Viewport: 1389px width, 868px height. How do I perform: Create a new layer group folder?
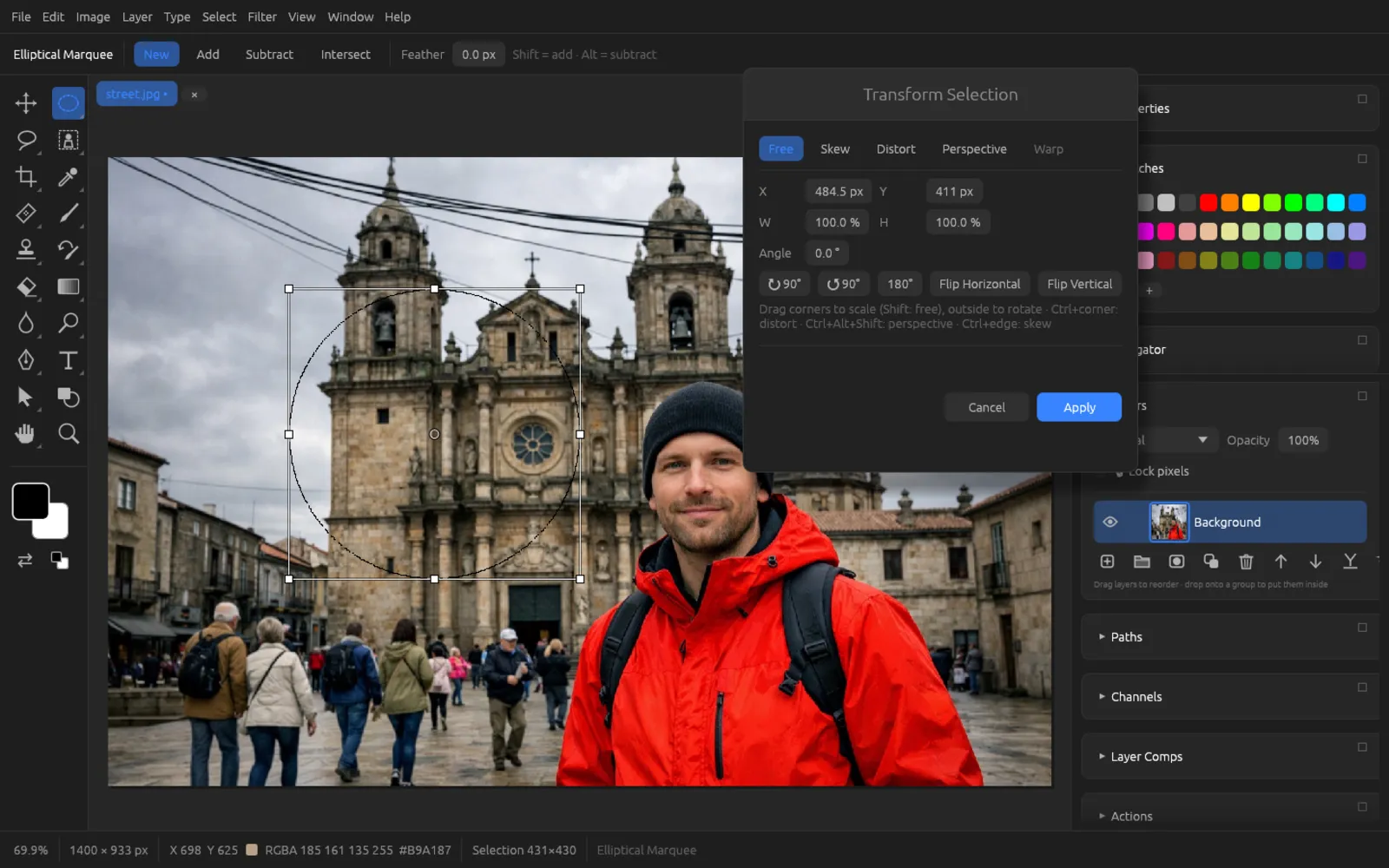(x=1142, y=562)
